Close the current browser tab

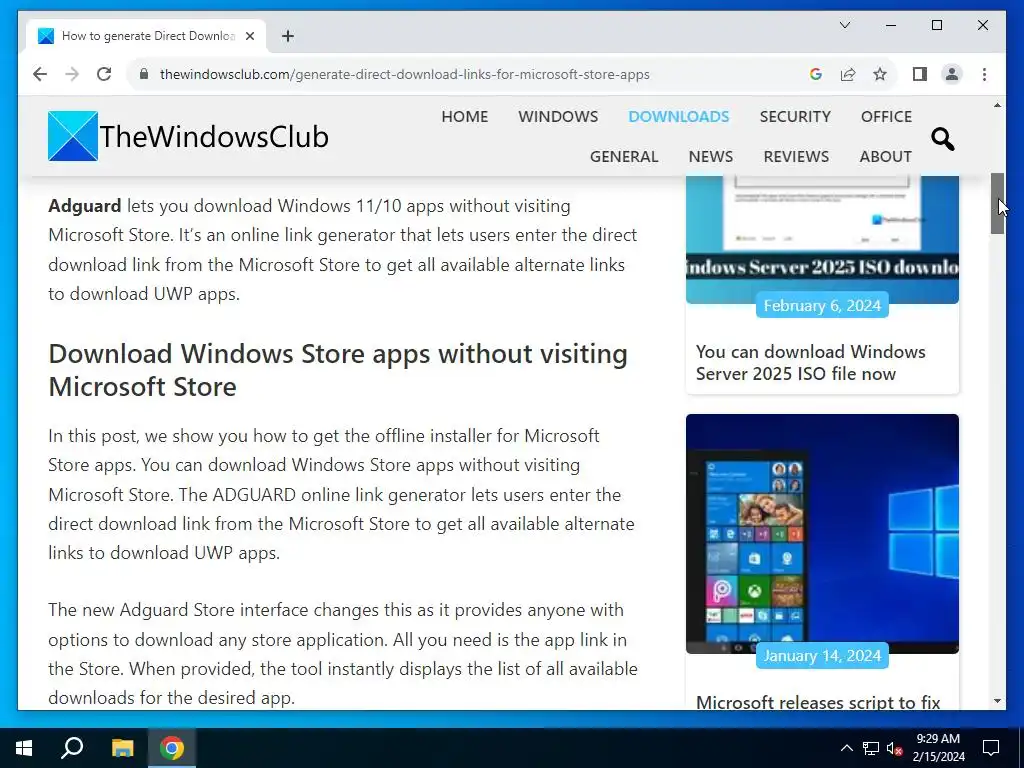click(249, 36)
